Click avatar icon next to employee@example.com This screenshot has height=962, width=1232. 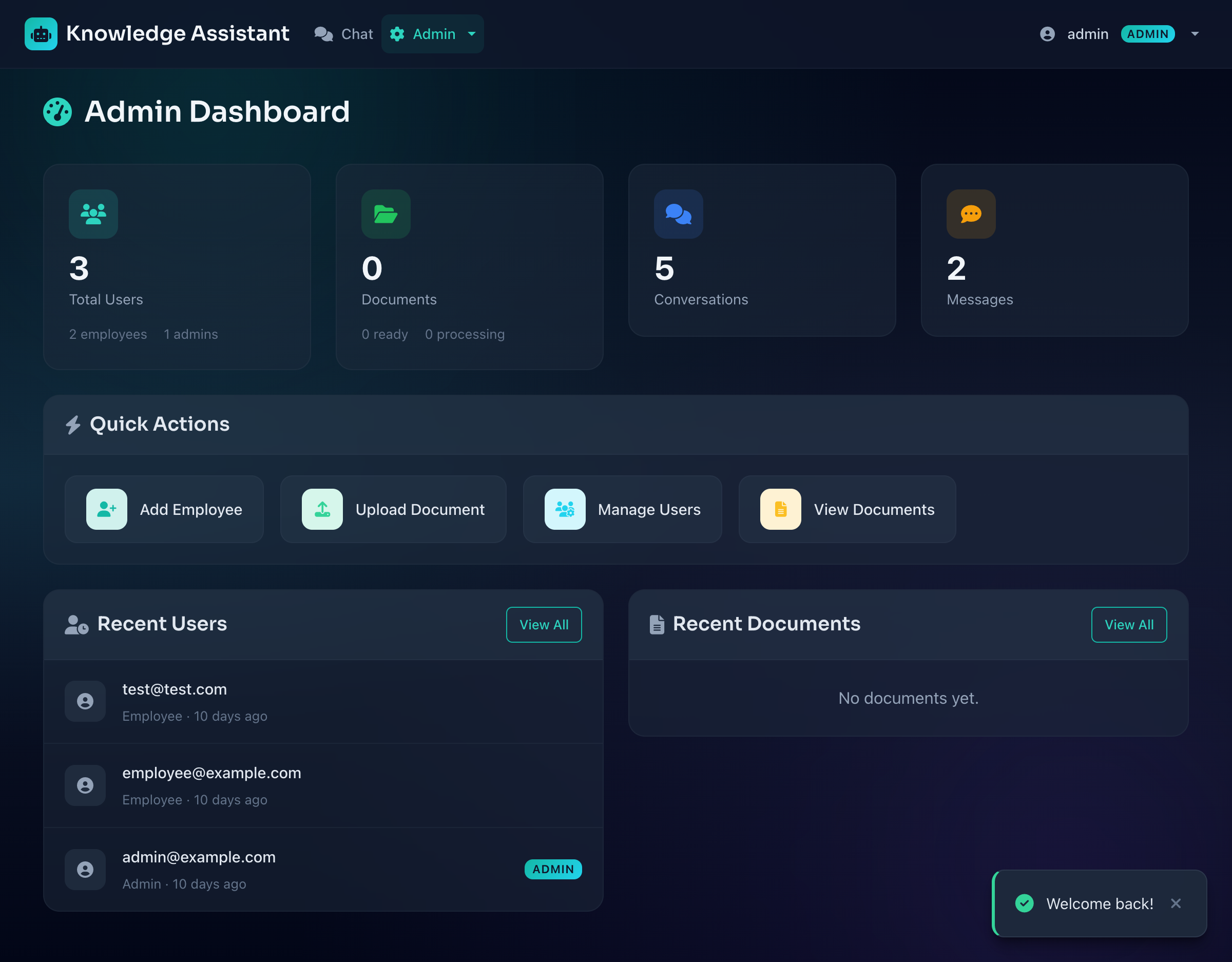coord(85,785)
